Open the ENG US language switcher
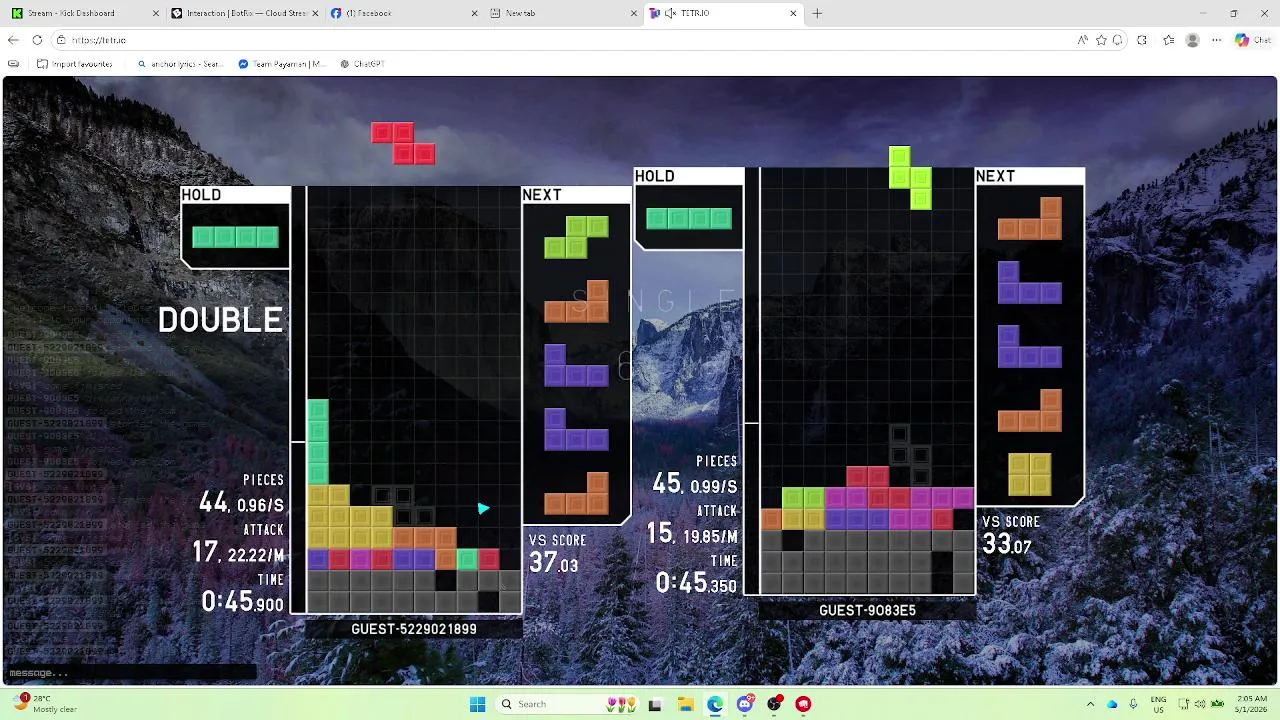Screen dimensions: 1280x720 click(x=1159, y=704)
